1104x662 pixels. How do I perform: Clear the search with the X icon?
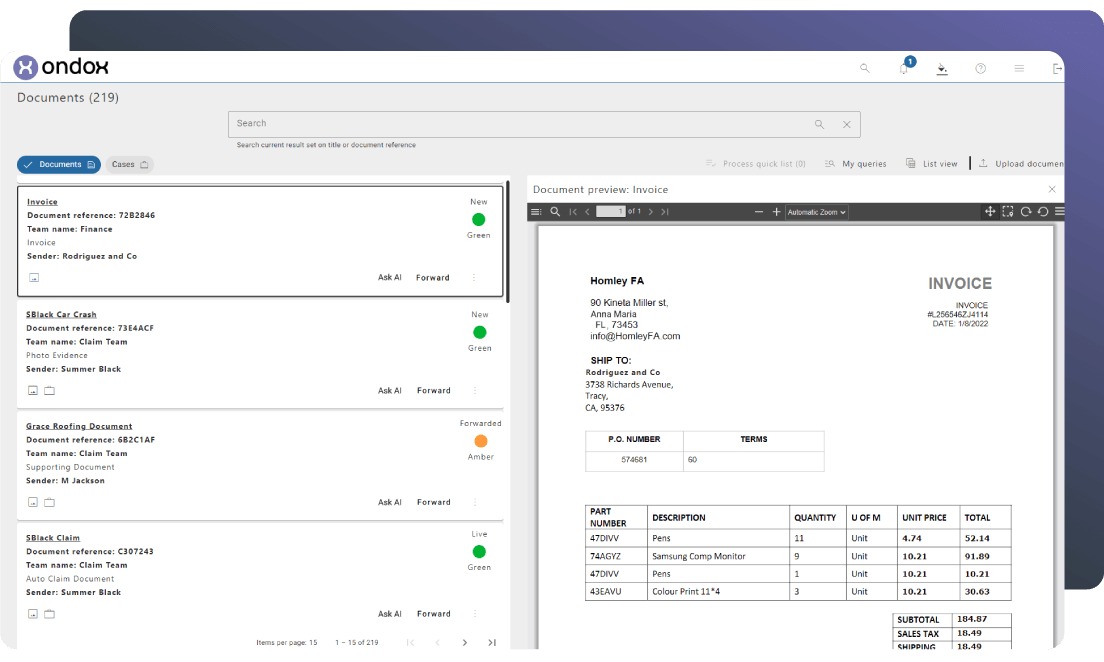click(847, 124)
